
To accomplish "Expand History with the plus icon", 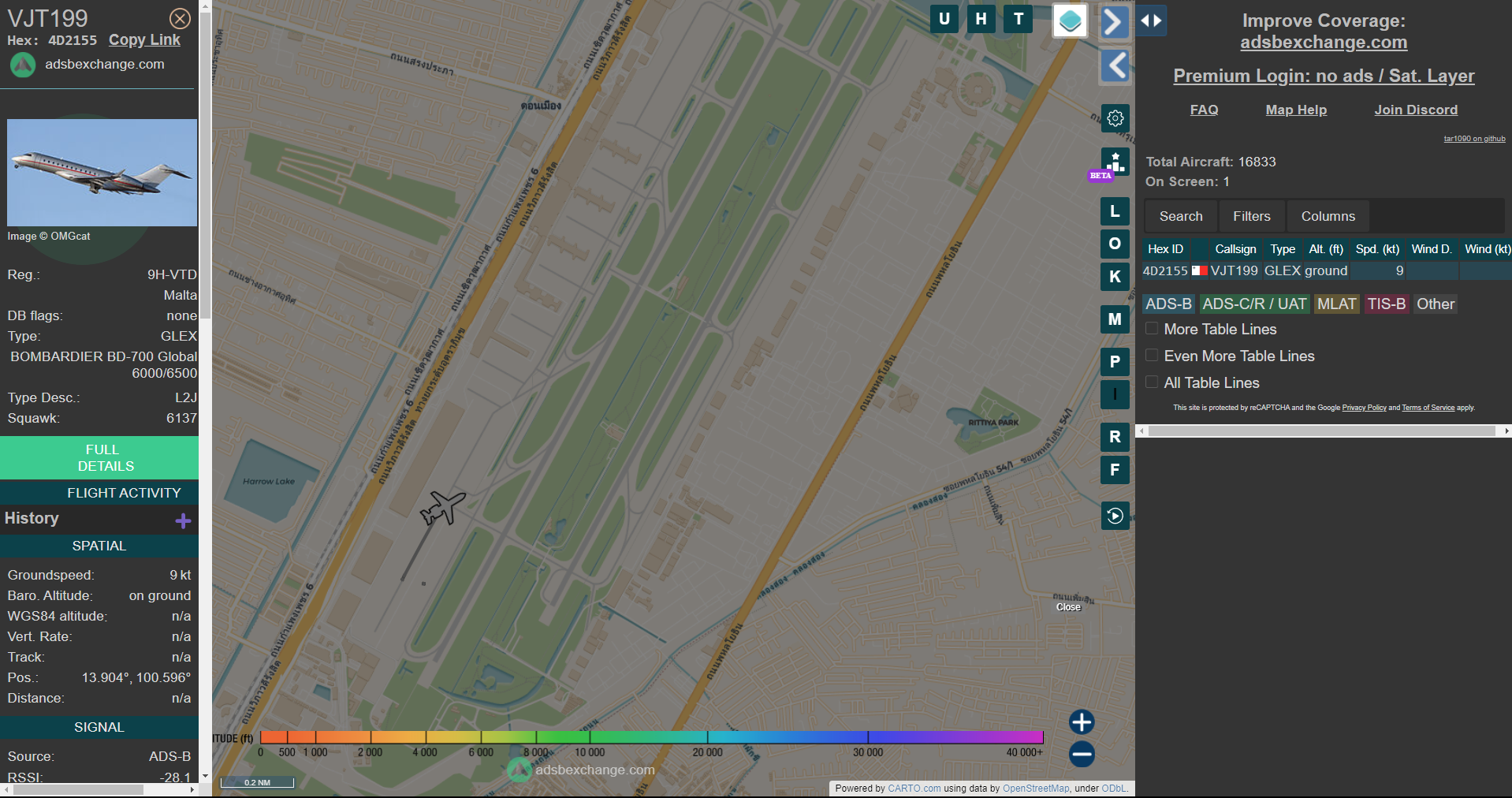I will pyautogui.click(x=184, y=520).
